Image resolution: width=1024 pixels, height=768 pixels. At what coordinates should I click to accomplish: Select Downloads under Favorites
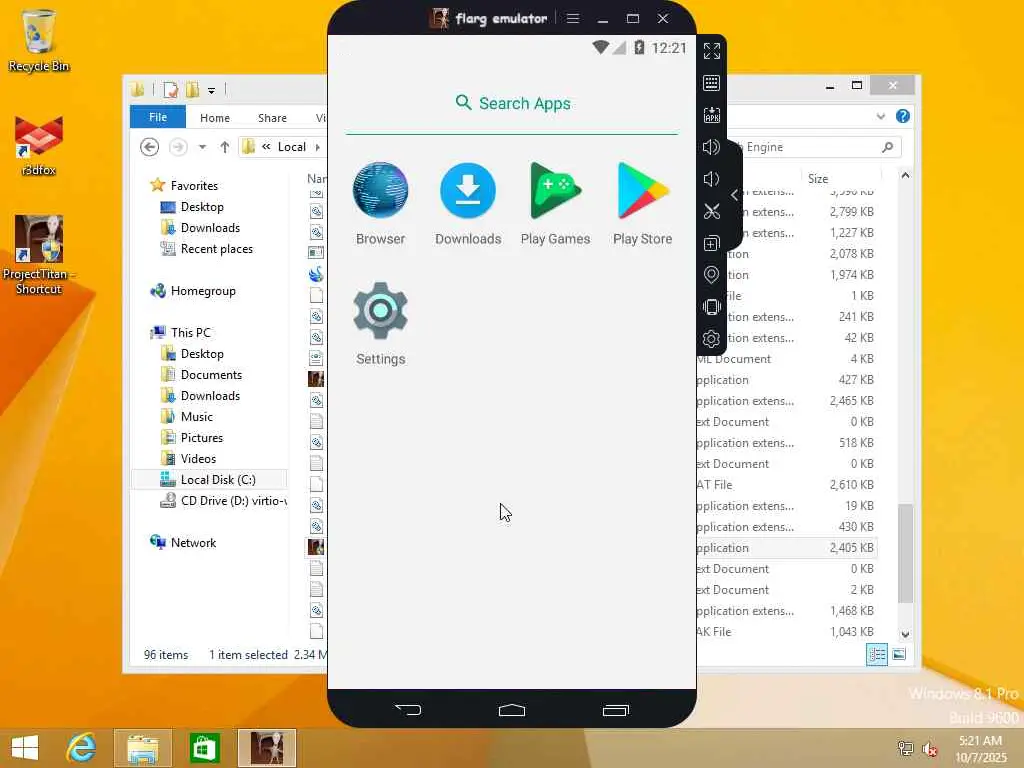point(210,227)
